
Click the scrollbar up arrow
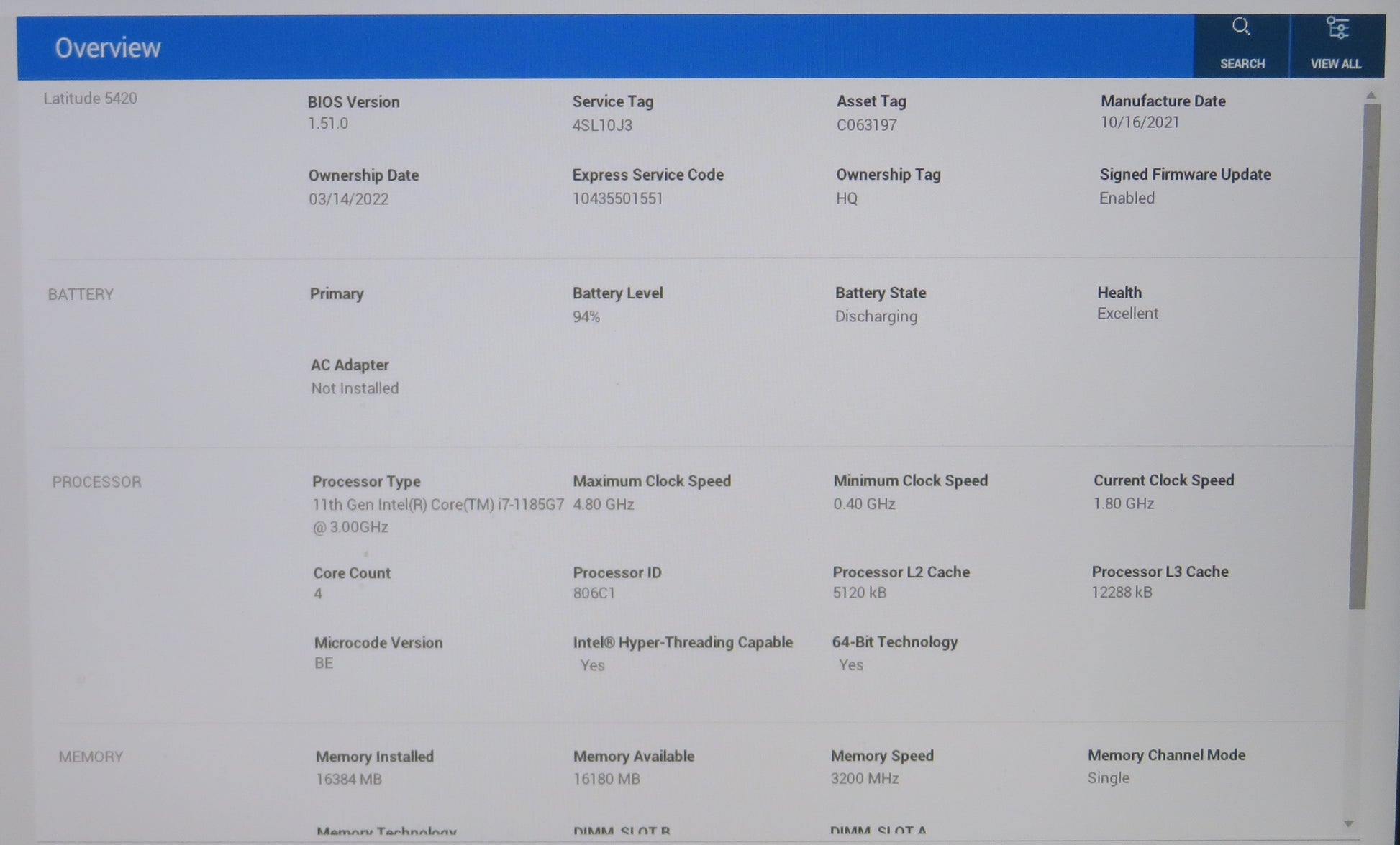(x=1371, y=95)
